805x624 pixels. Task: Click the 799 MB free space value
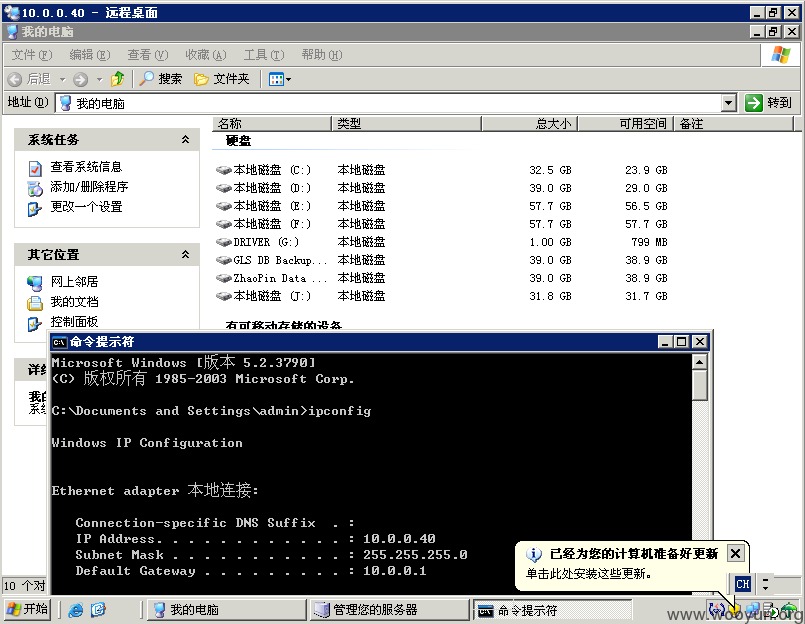(x=649, y=242)
